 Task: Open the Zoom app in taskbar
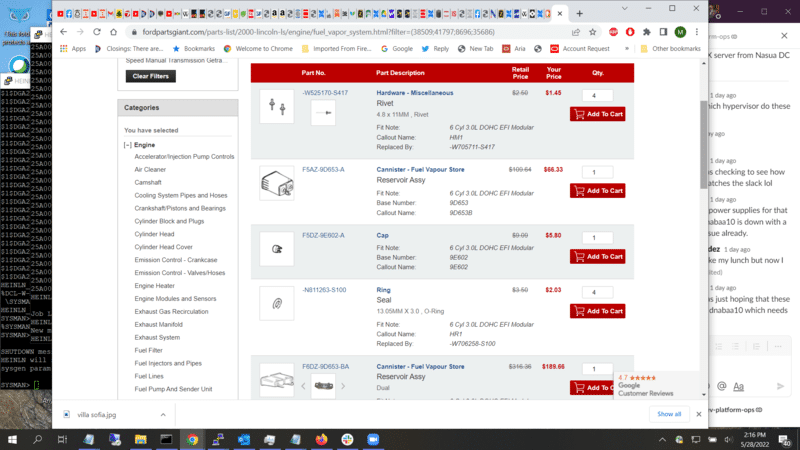(374, 438)
